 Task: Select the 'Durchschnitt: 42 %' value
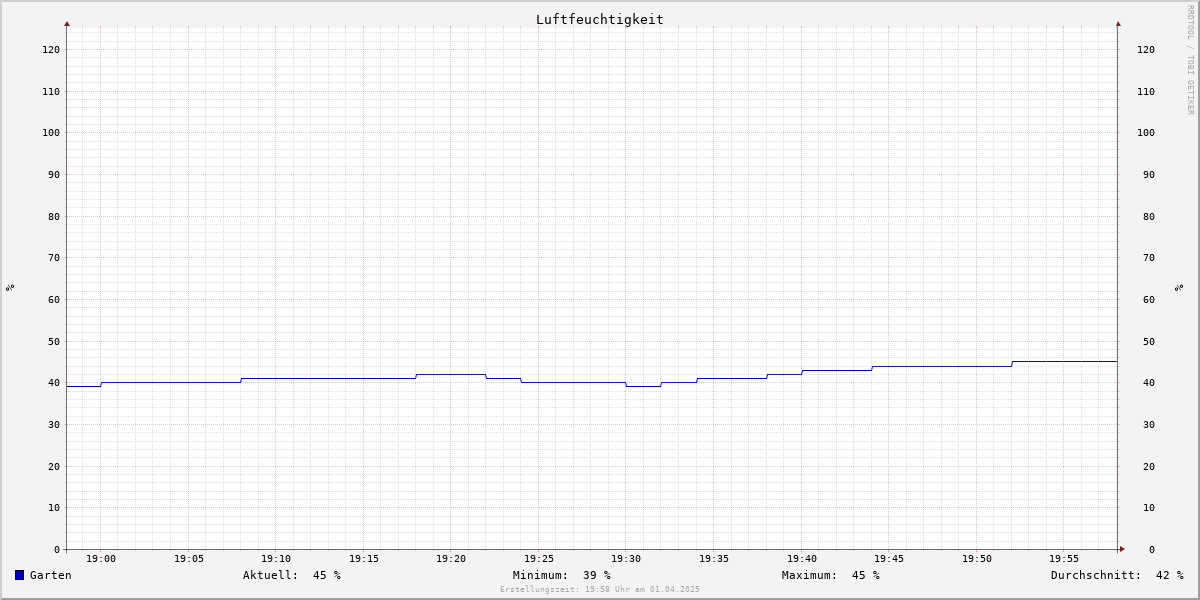1117,575
